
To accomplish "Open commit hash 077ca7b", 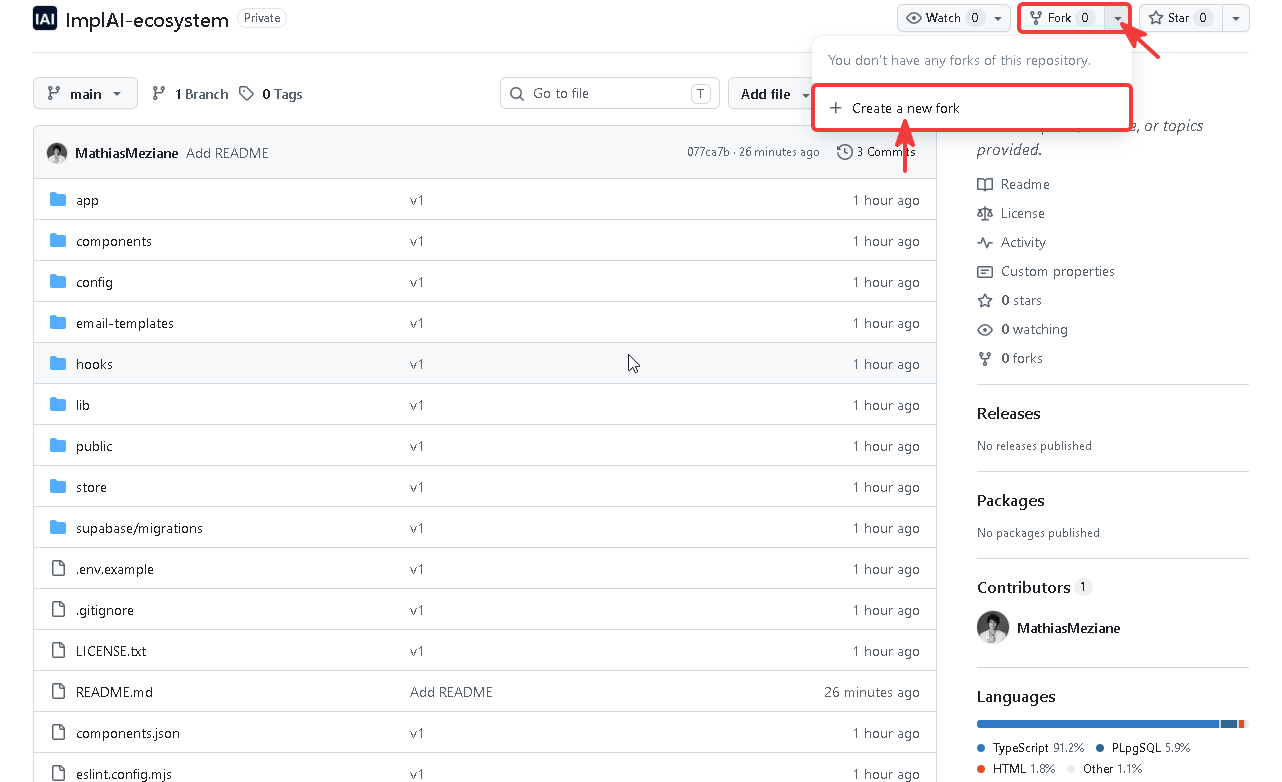I will point(709,152).
